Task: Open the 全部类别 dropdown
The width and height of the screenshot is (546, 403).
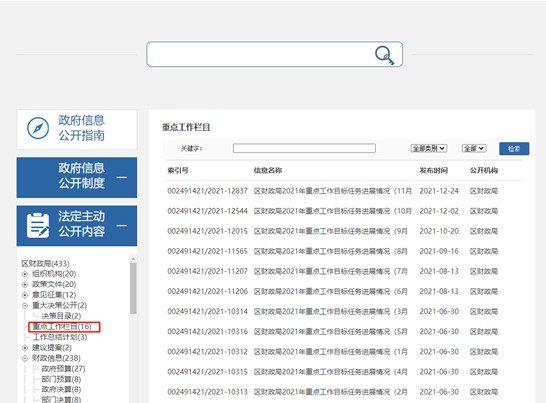Action: (x=429, y=148)
